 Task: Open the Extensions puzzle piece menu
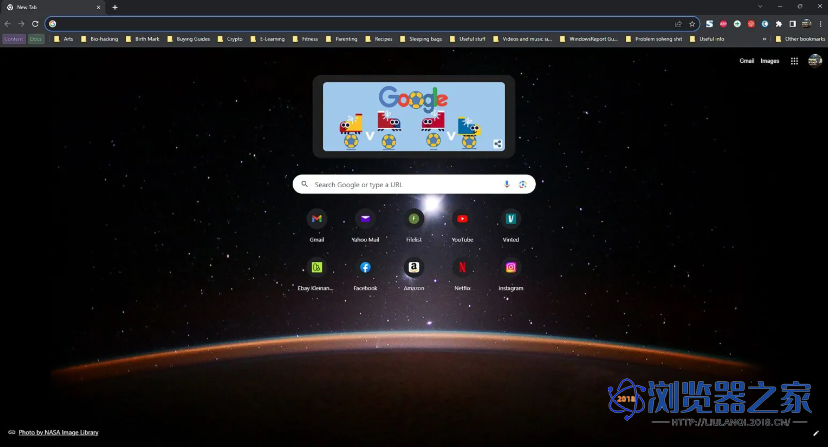coord(778,24)
